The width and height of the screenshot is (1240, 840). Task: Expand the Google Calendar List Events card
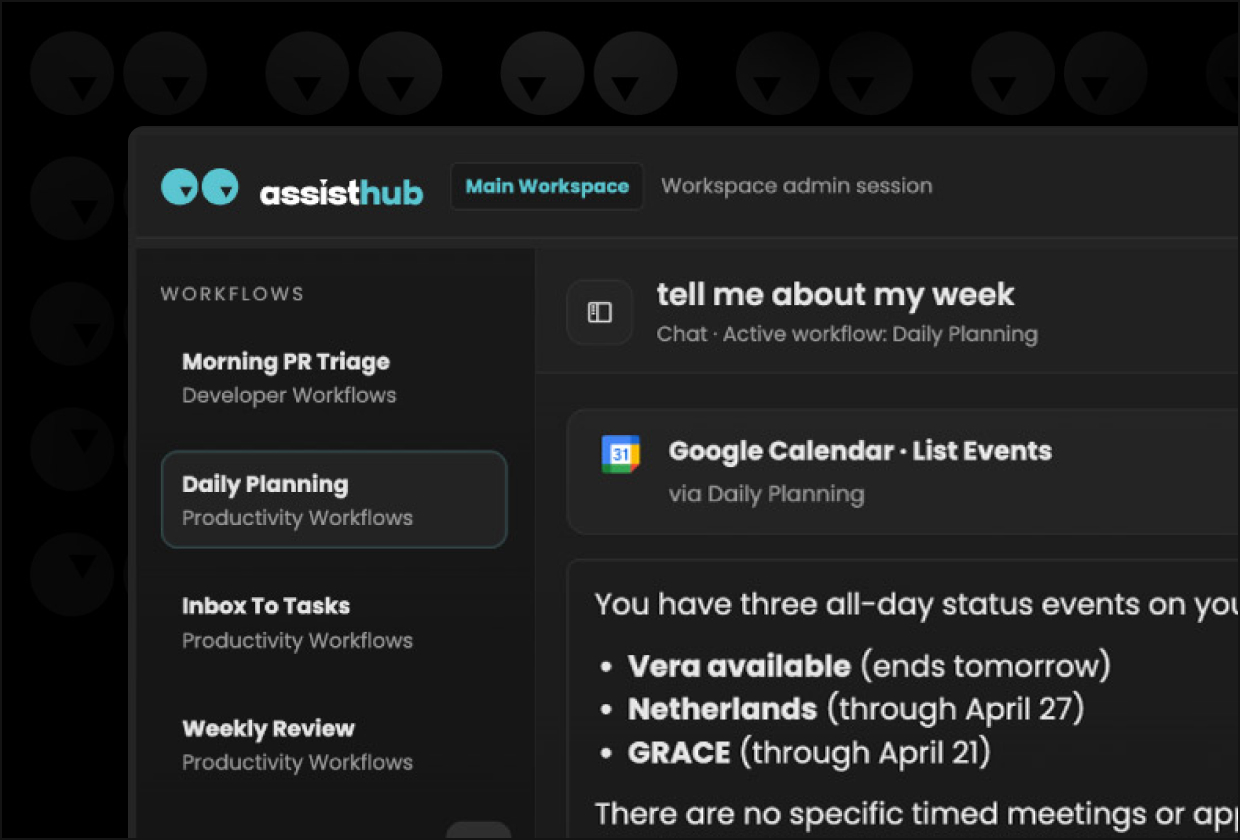pos(904,471)
